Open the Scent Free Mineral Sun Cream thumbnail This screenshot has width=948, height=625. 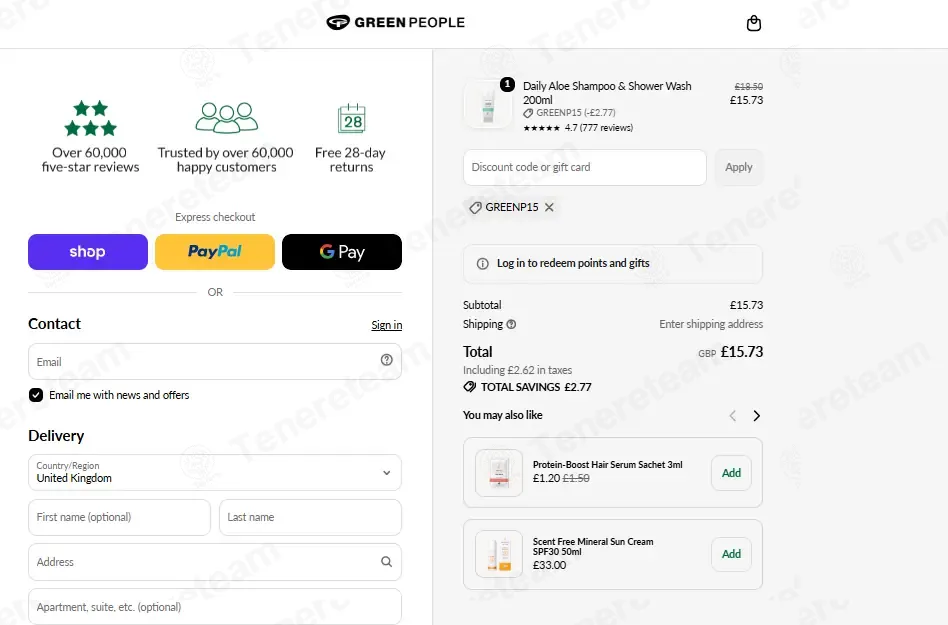click(x=499, y=554)
